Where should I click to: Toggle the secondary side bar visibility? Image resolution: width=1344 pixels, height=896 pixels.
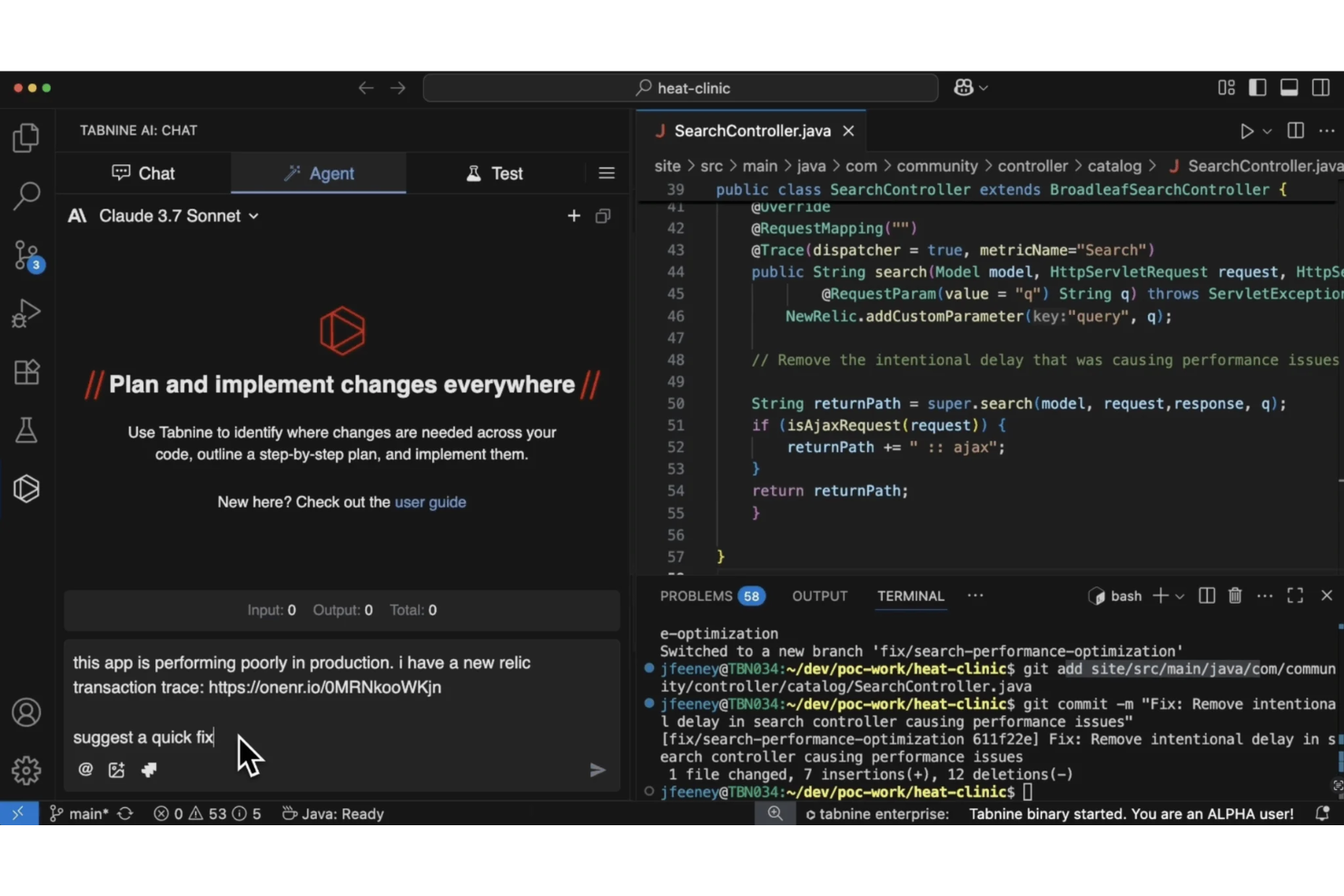pyautogui.click(x=1321, y=87)
